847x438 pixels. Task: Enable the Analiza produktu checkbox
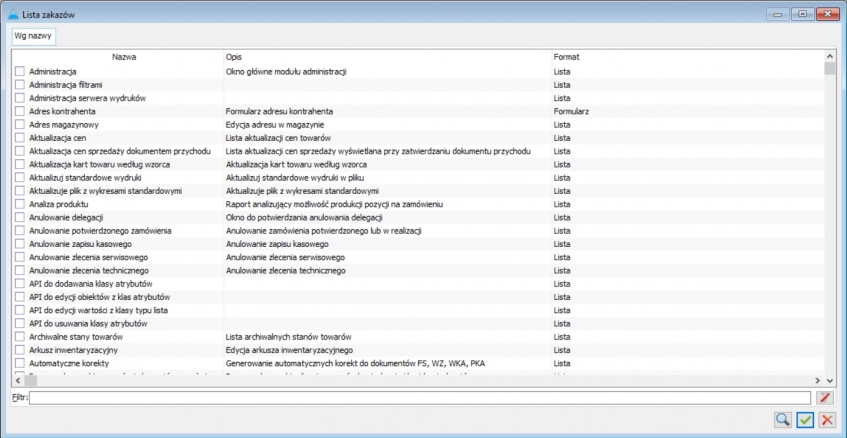[20, 204]
